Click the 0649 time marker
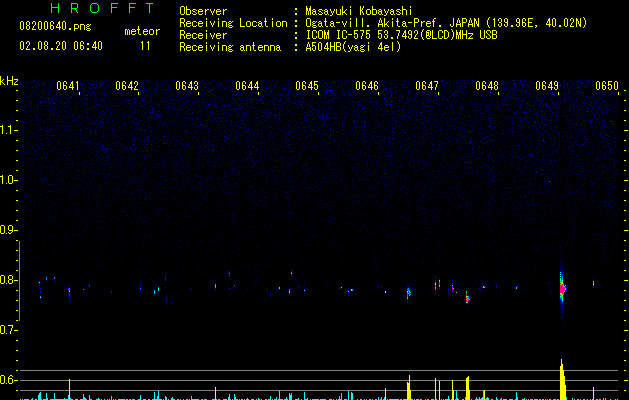The width and height of the screenshot is (629, 400). tap(547, 86)
